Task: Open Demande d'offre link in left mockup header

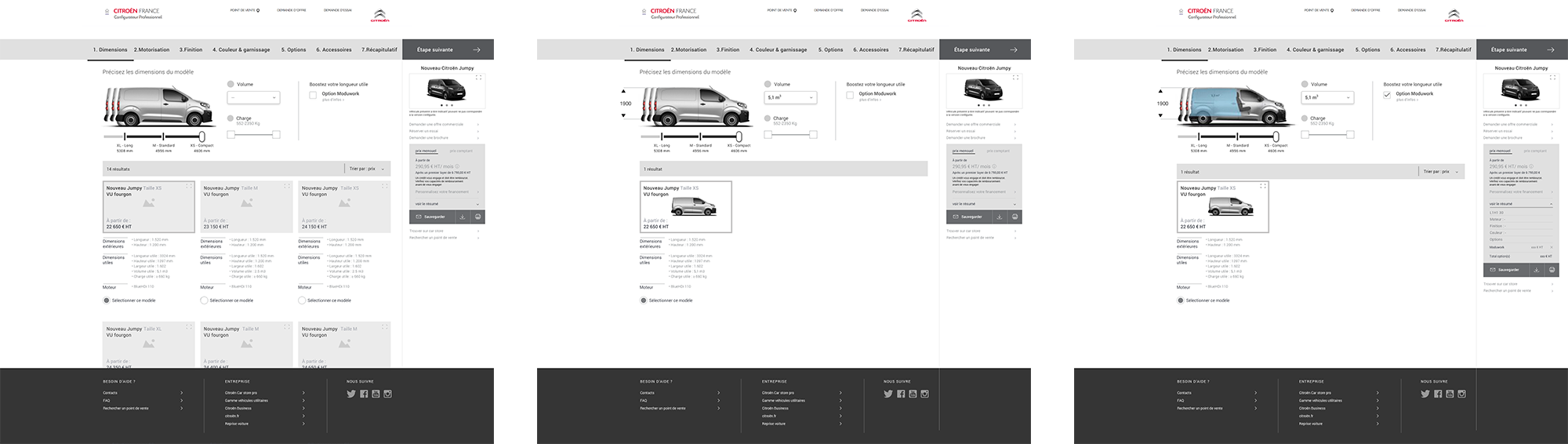Action: coord(292,10)
